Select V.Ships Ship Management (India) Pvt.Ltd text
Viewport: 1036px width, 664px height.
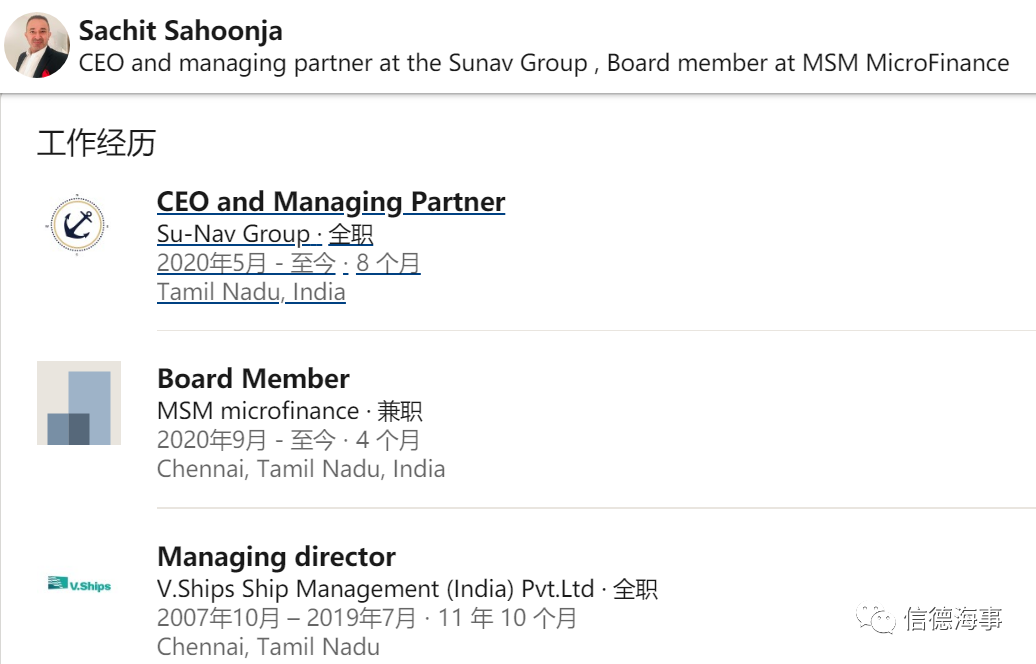click(375, 588)
